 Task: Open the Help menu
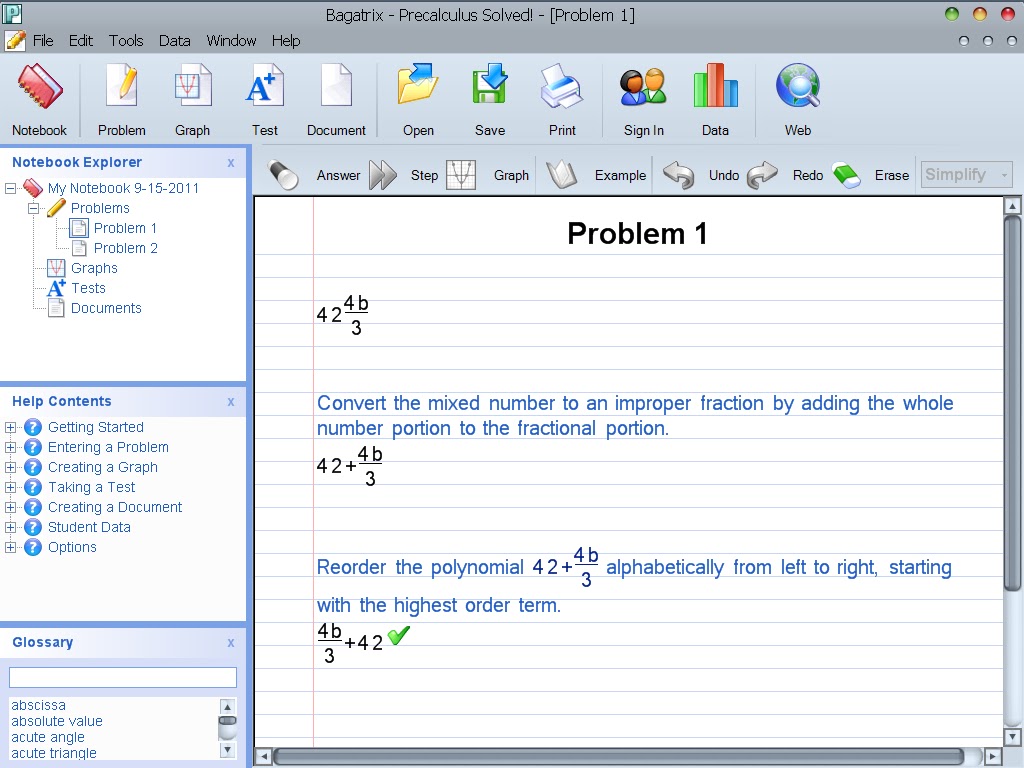click(x=286, y=40)
